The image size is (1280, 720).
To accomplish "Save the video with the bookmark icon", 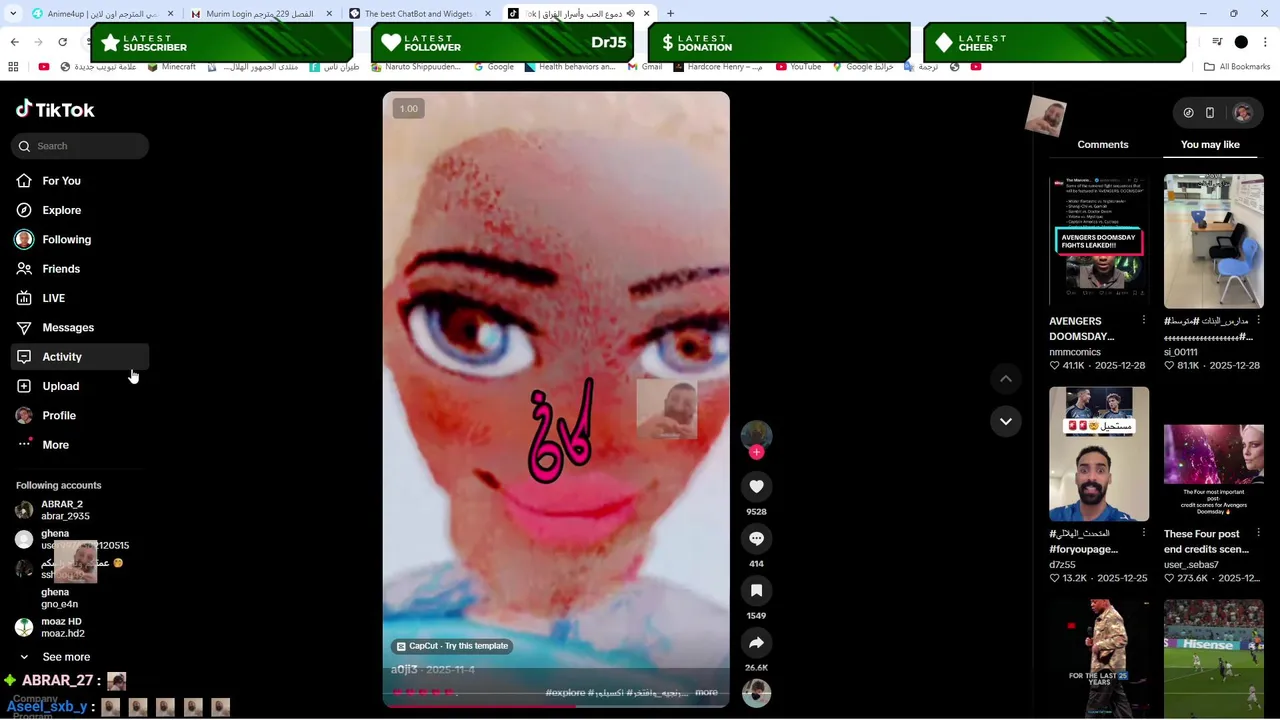I will (756, 590).
